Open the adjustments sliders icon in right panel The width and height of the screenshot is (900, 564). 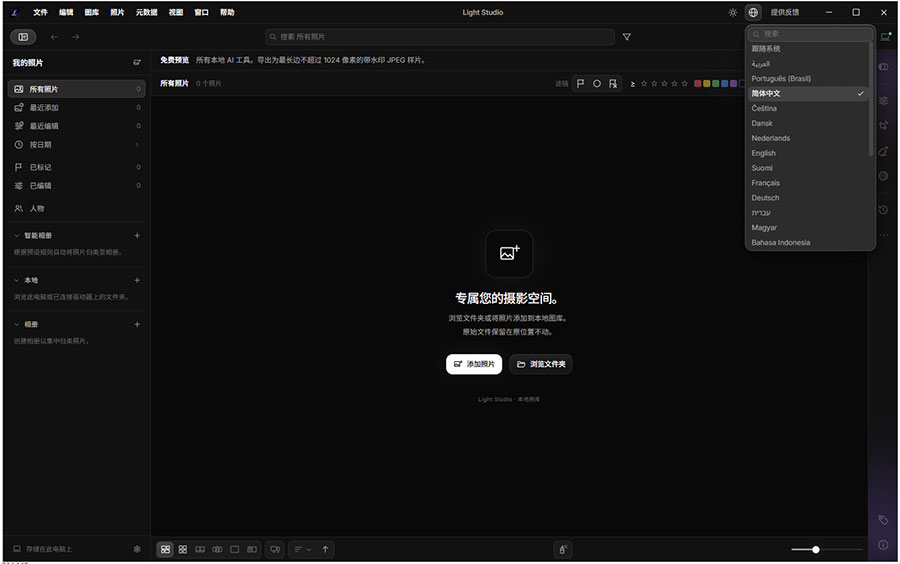[x=883, y=100]
